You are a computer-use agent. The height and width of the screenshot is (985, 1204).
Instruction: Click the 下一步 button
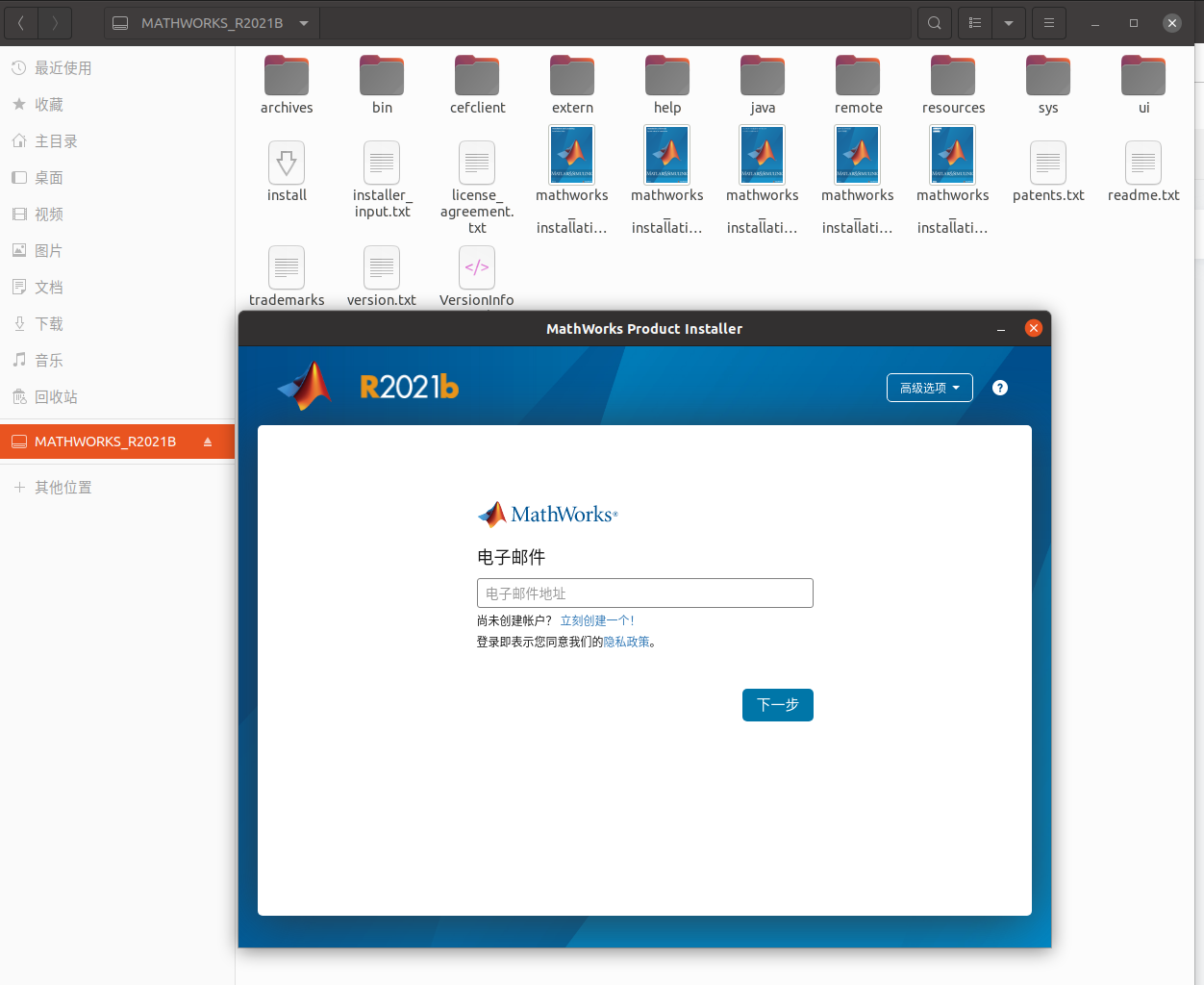pos(778,705)
